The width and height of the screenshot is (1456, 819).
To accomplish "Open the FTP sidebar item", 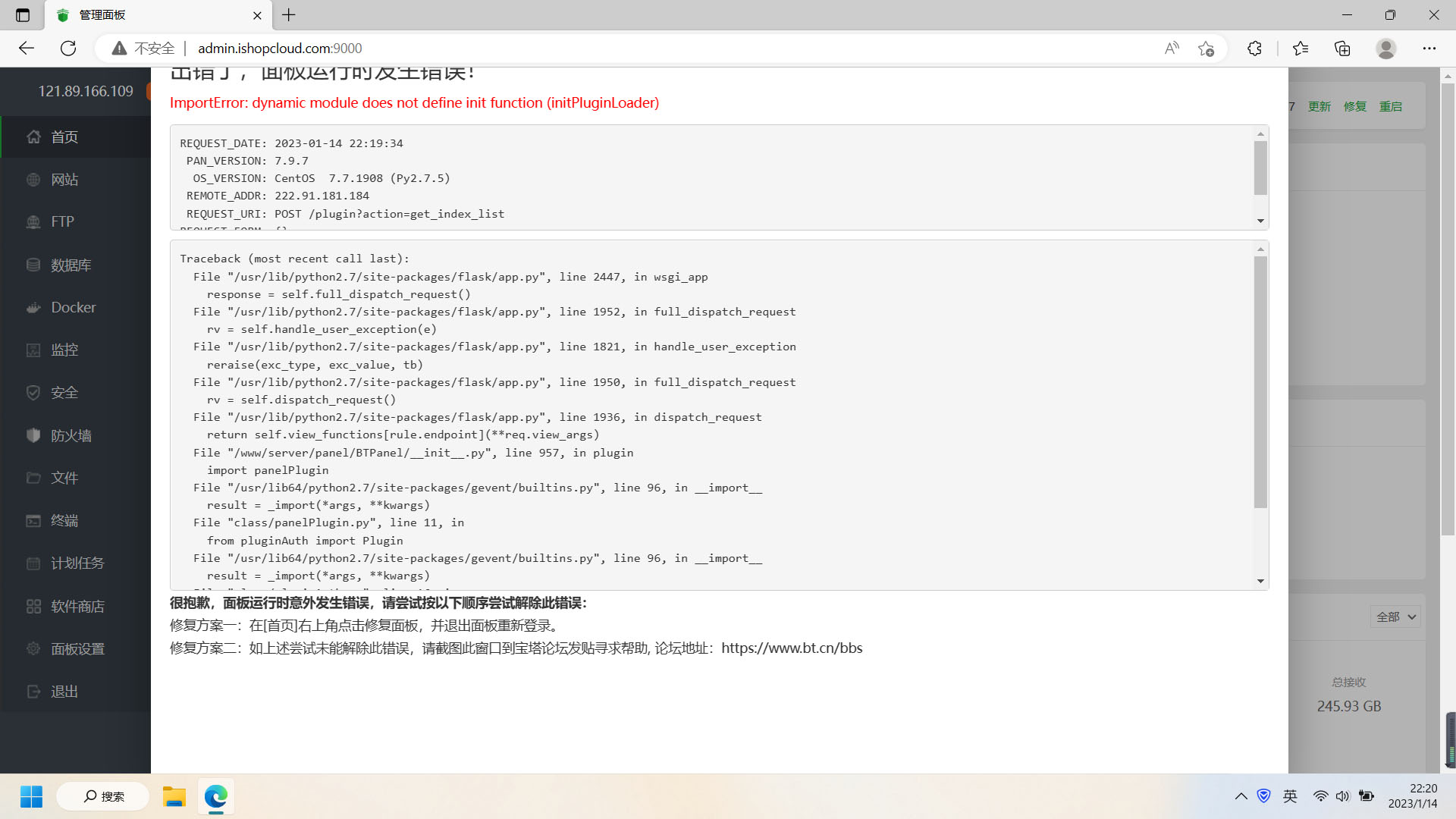I will (x=76, y=221).
